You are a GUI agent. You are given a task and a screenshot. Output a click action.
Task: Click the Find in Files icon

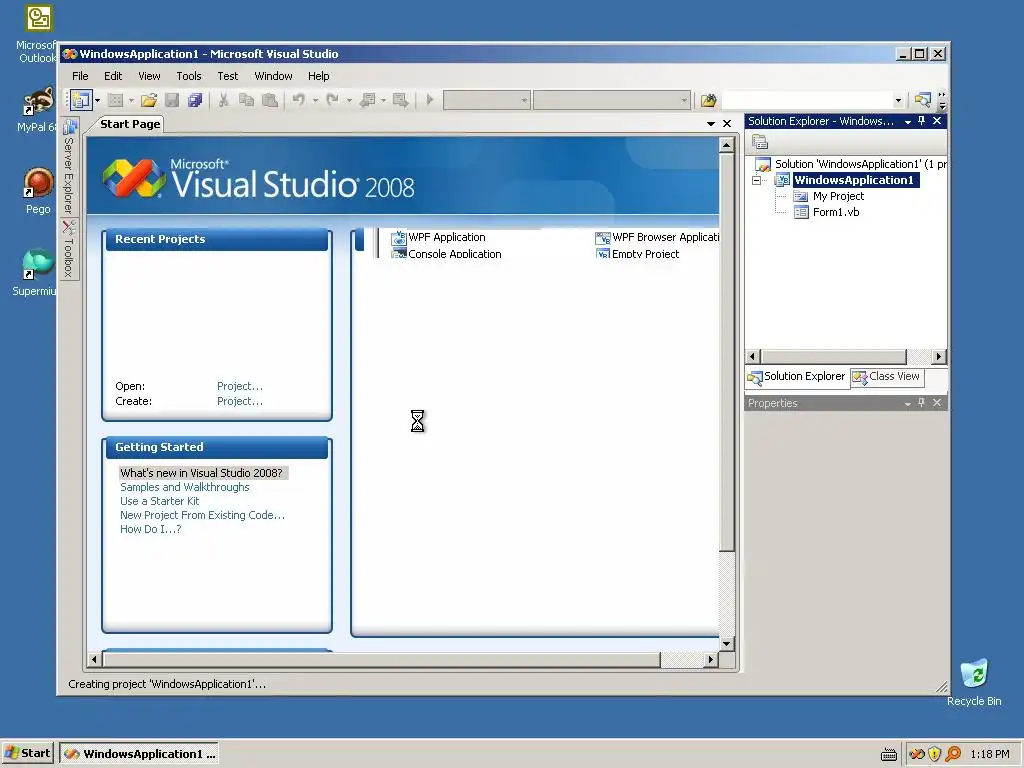(x=709, y=100)
